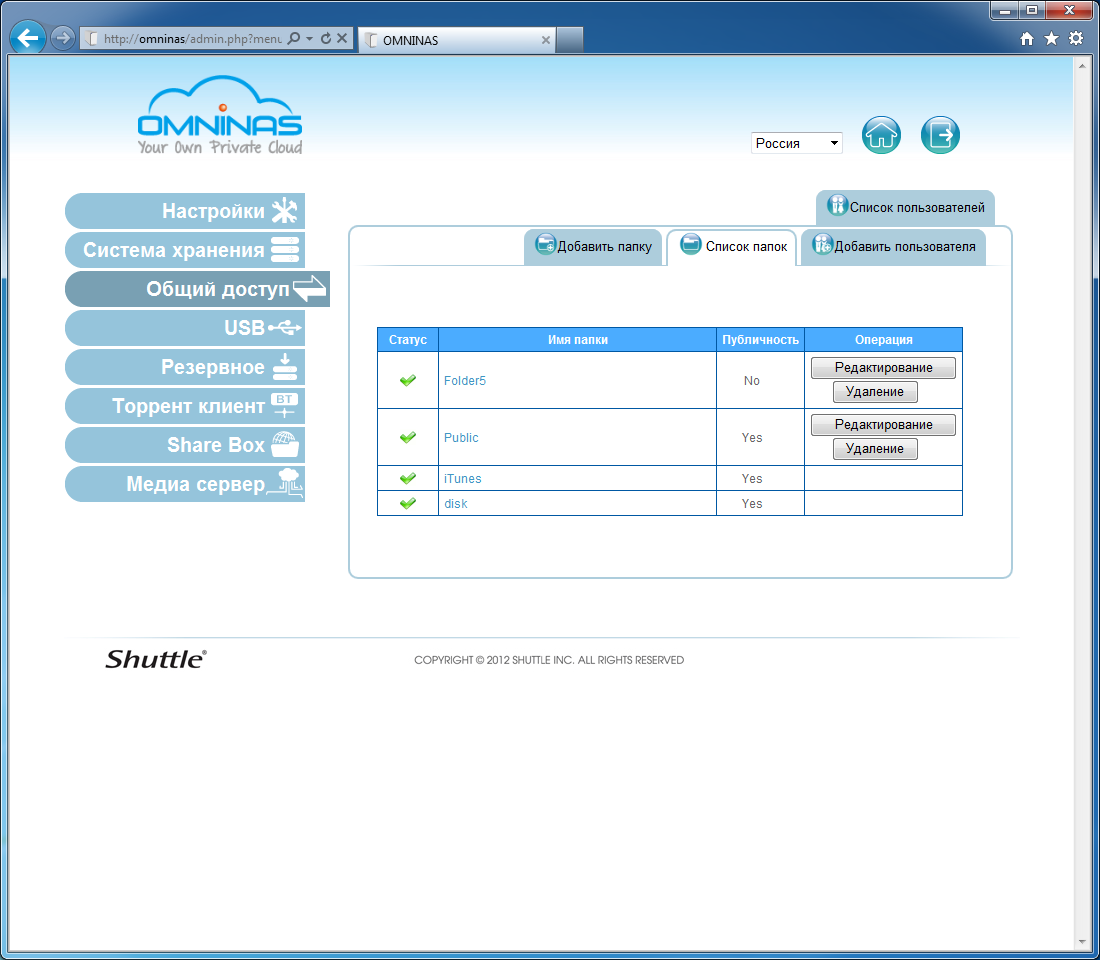This screenshot has width=1100, height=960.
Task: Click the refresh icon in address bar
Action: click(326, 39)
